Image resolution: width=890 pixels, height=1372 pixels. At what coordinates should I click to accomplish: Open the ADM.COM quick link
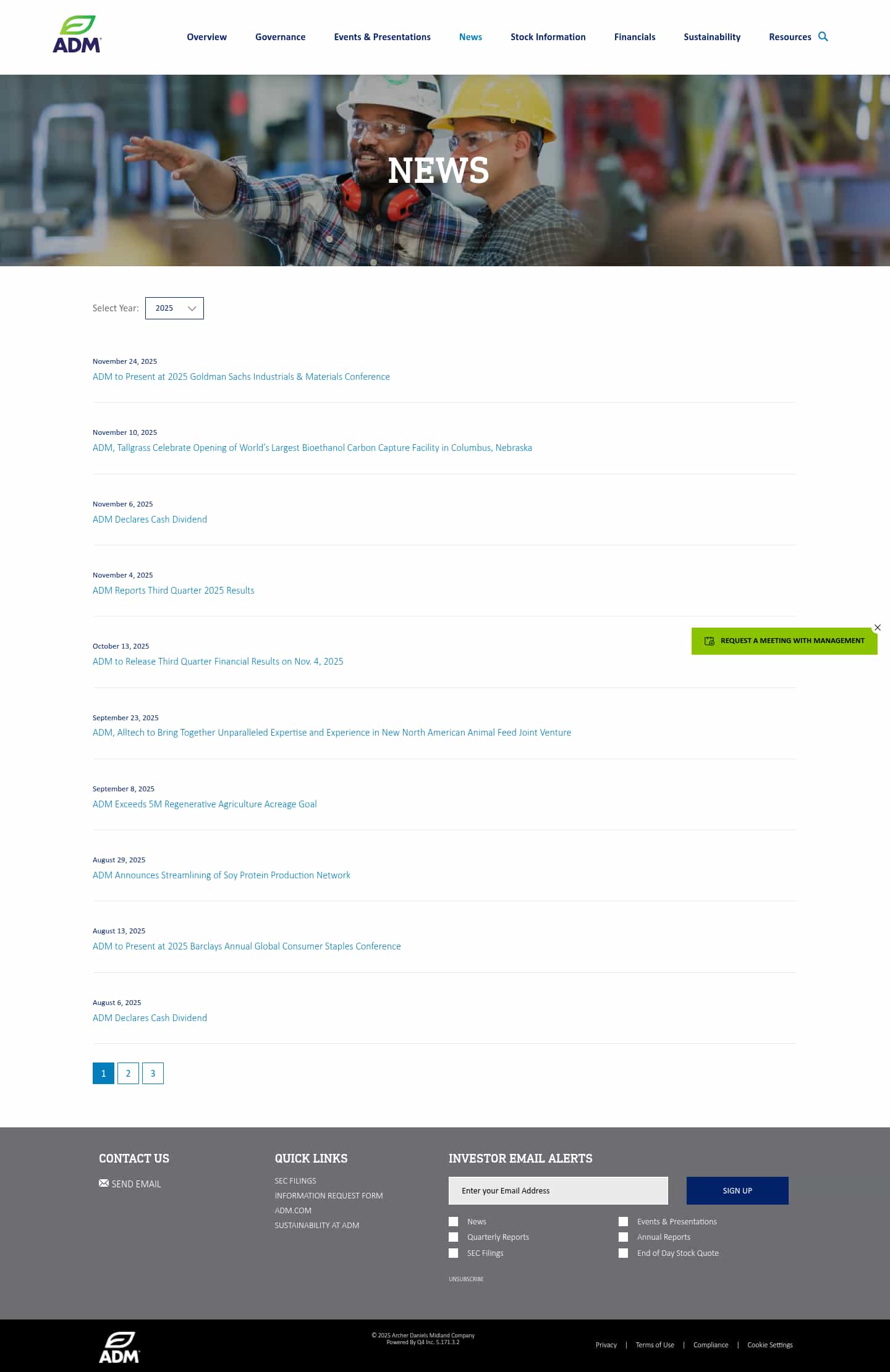tap(293, 1211)
